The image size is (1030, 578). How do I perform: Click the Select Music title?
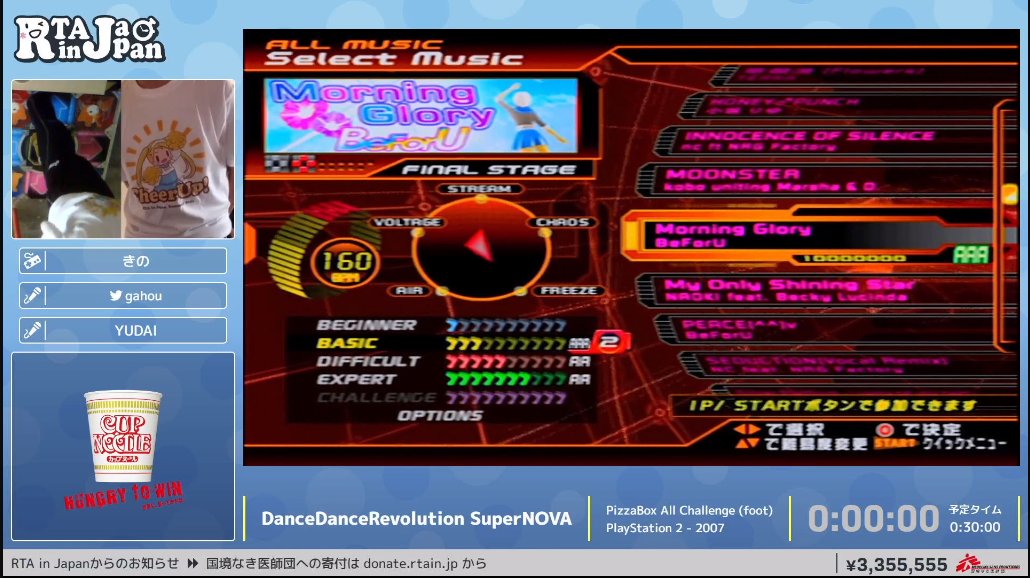394,59
